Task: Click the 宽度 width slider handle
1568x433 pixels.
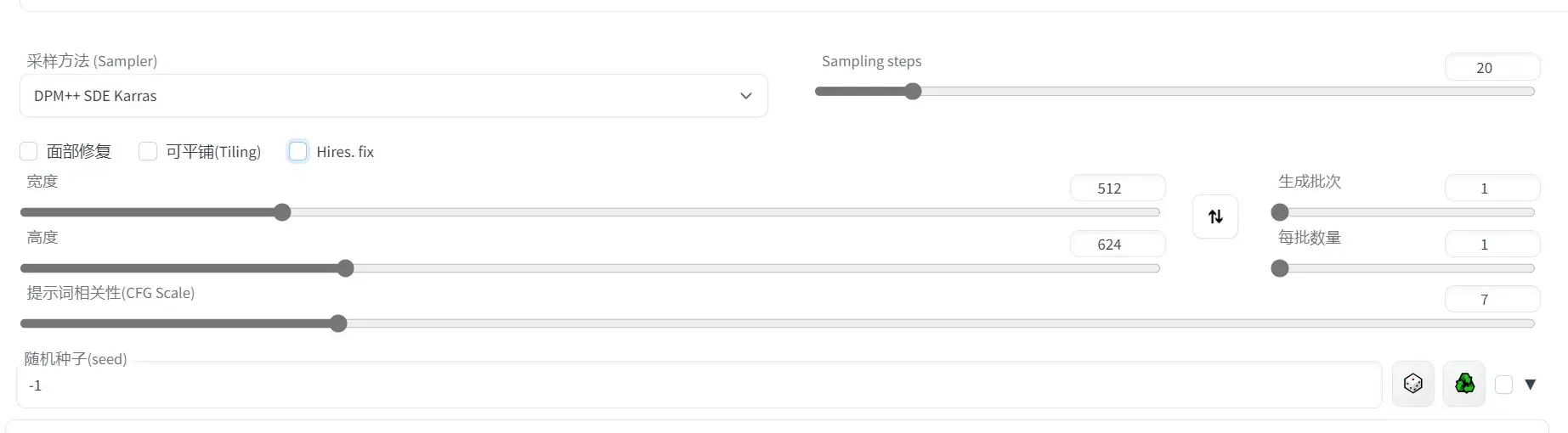Action: tap(282, 212)
